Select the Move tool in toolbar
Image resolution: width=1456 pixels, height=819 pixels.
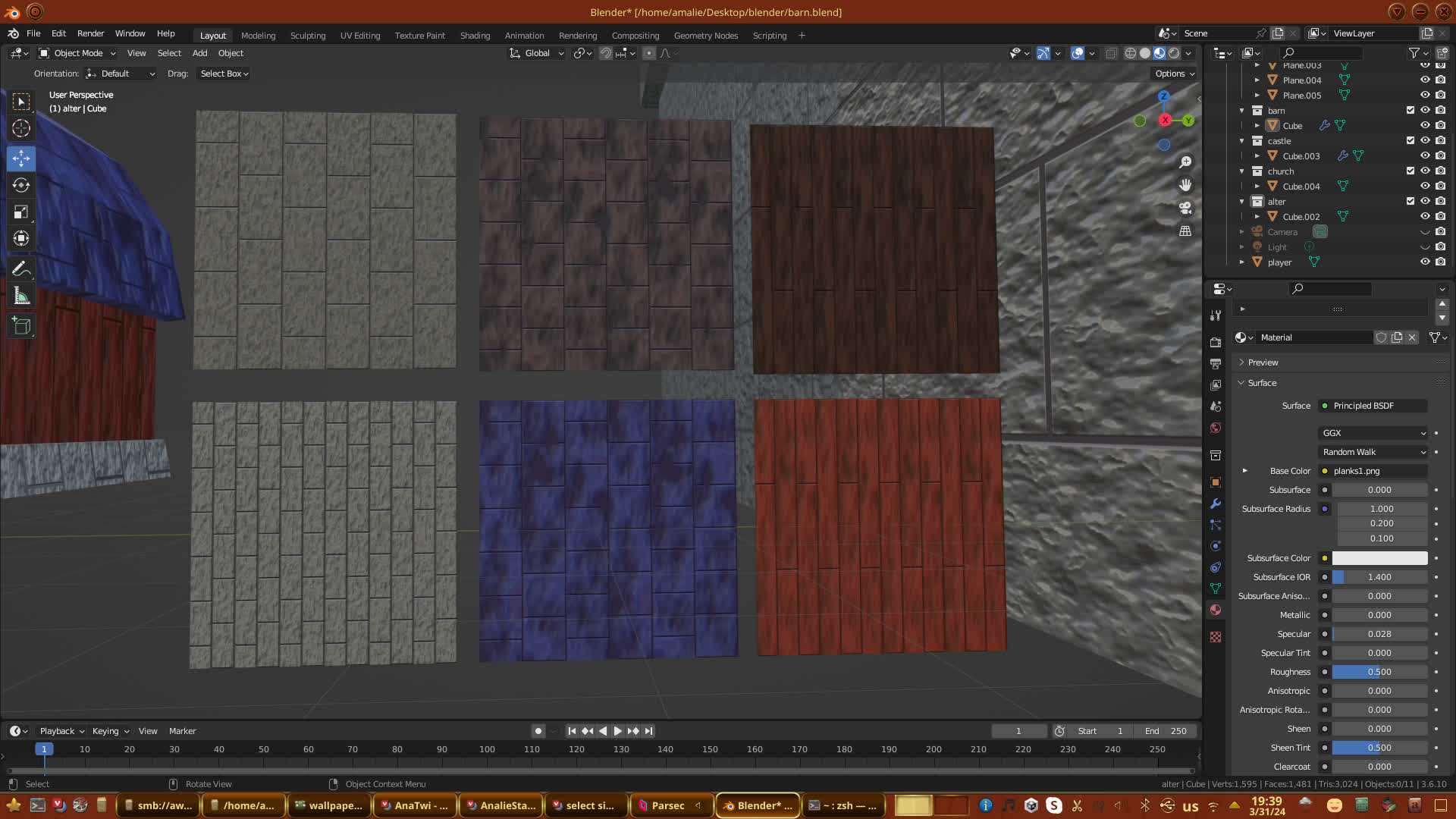pos(21,158)
